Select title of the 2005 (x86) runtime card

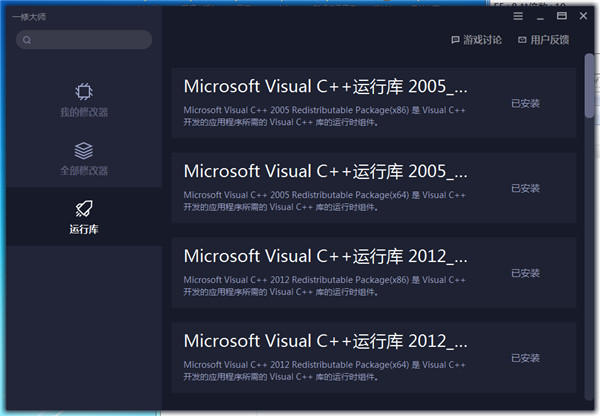point(325,86)
